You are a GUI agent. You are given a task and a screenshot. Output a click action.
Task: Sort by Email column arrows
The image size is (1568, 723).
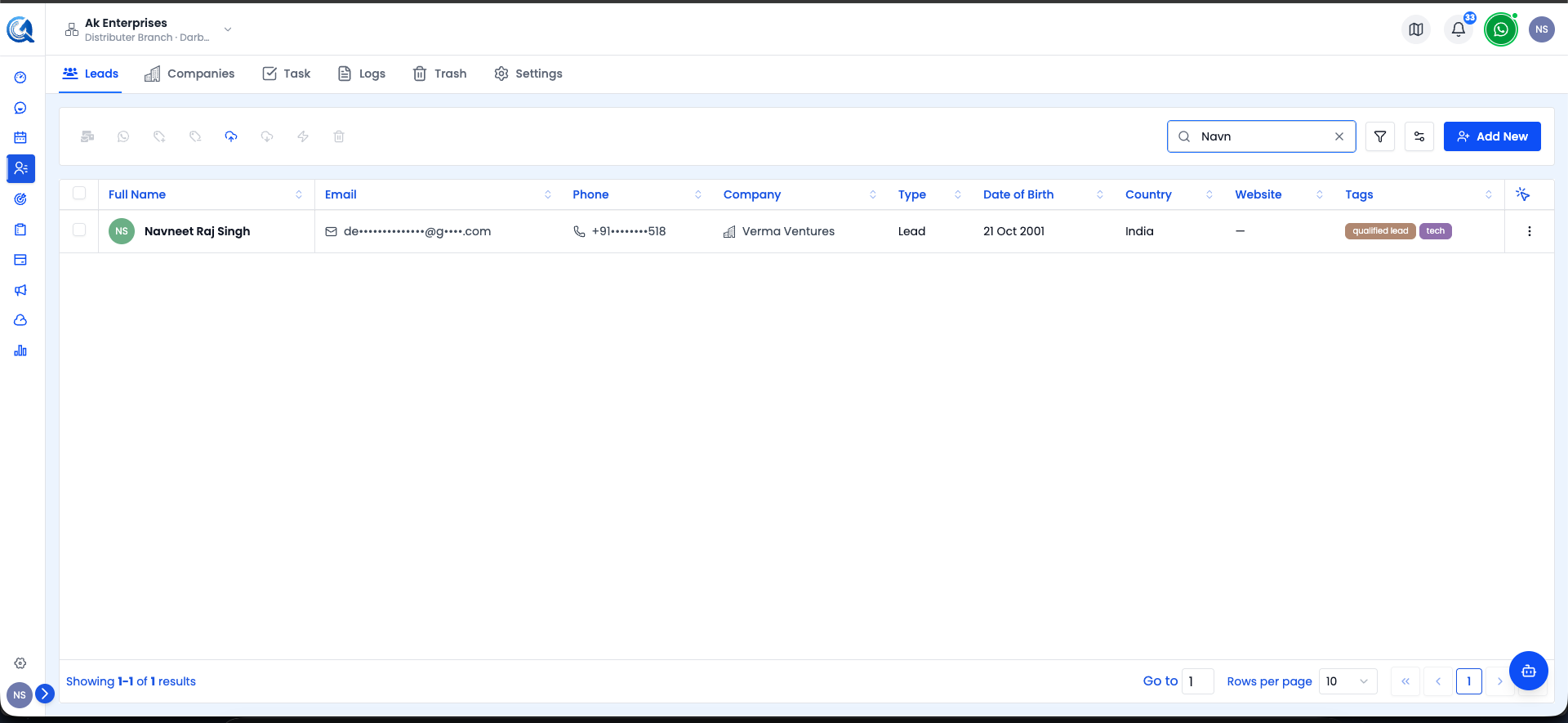click(x=548, y=194)
